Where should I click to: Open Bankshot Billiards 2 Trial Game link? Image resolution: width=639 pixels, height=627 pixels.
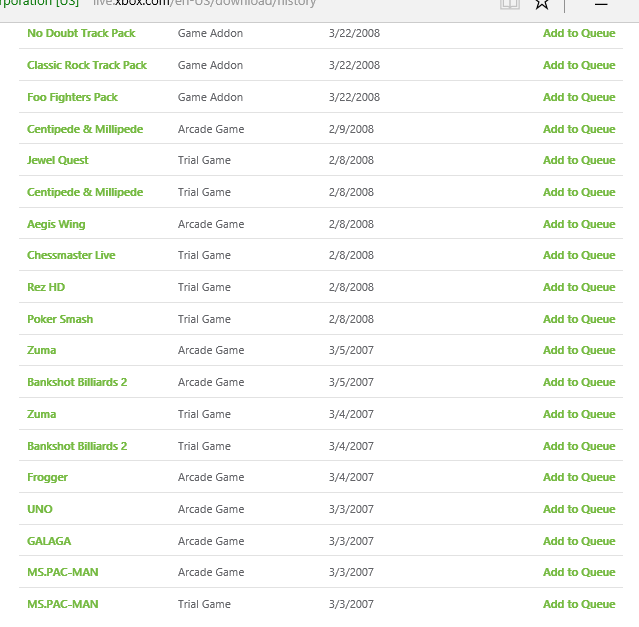[77, 446]
